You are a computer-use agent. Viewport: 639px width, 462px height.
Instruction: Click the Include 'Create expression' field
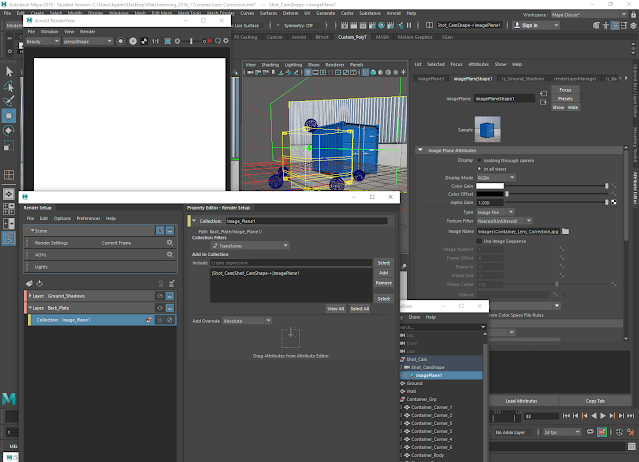[291, 263]
